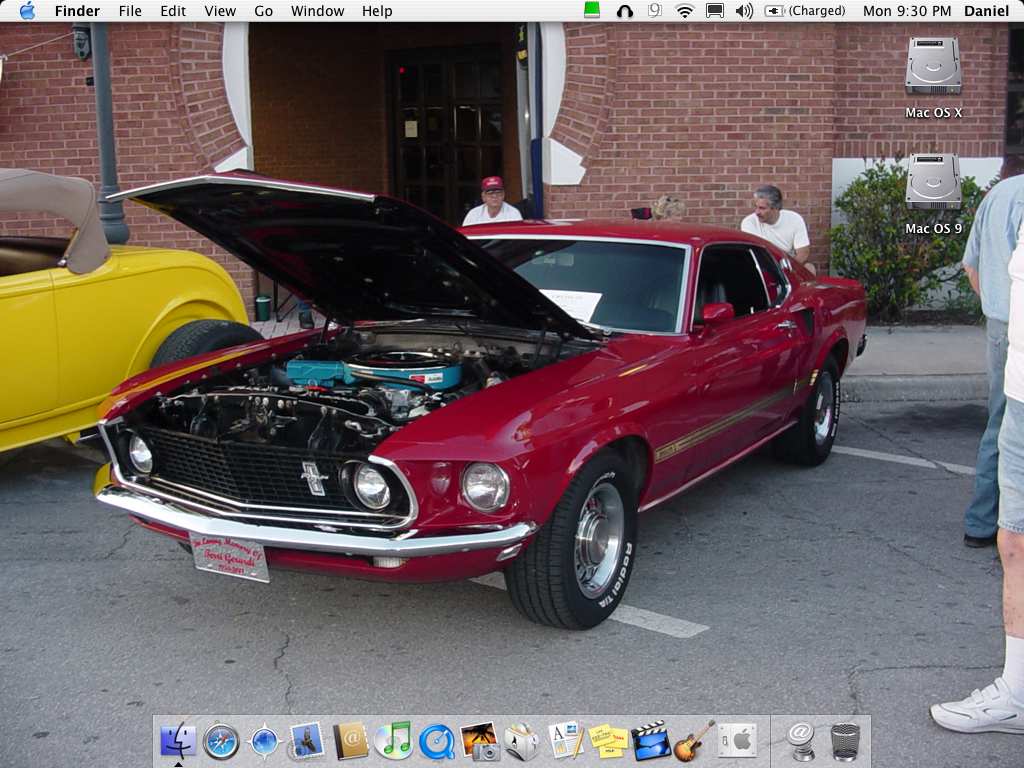Open the Displays menu bar icon
Image resolution: width=1024 pixels, height=768 pixels.
(715, 11)
